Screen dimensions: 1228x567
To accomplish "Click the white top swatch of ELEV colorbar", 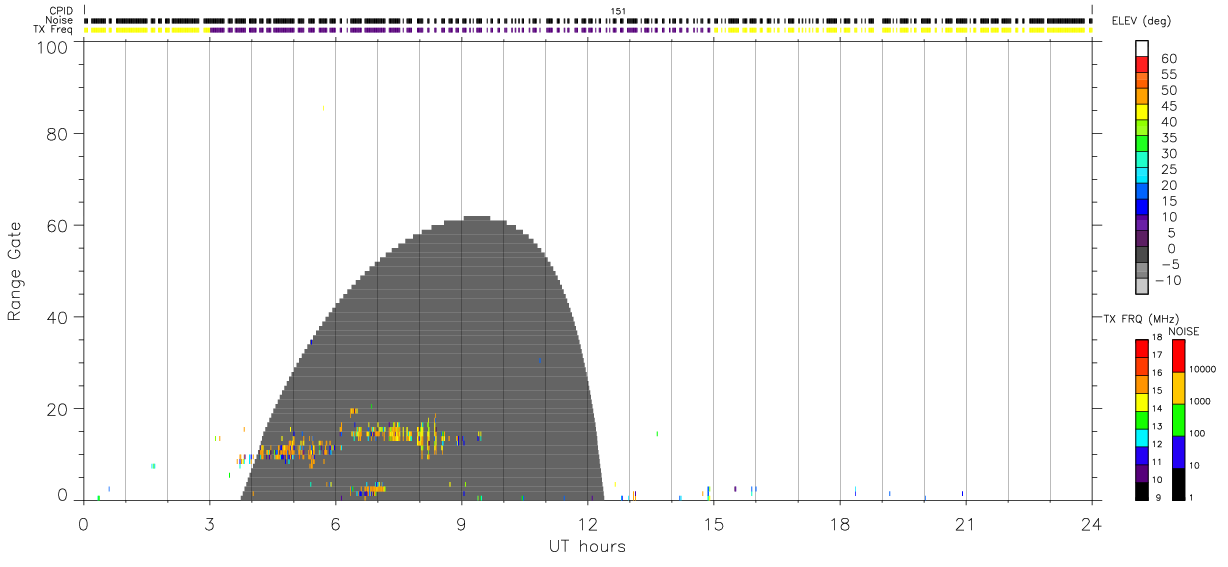I will point(1142,48).
